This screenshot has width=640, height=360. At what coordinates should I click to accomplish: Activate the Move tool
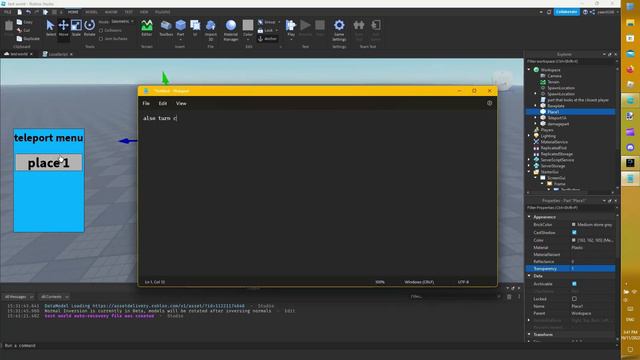(x=63, y=27)
